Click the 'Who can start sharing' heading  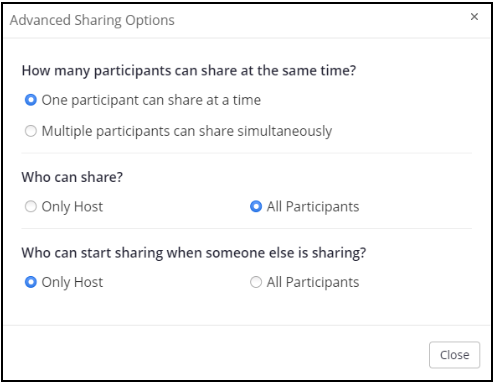(x=194, y=253)
